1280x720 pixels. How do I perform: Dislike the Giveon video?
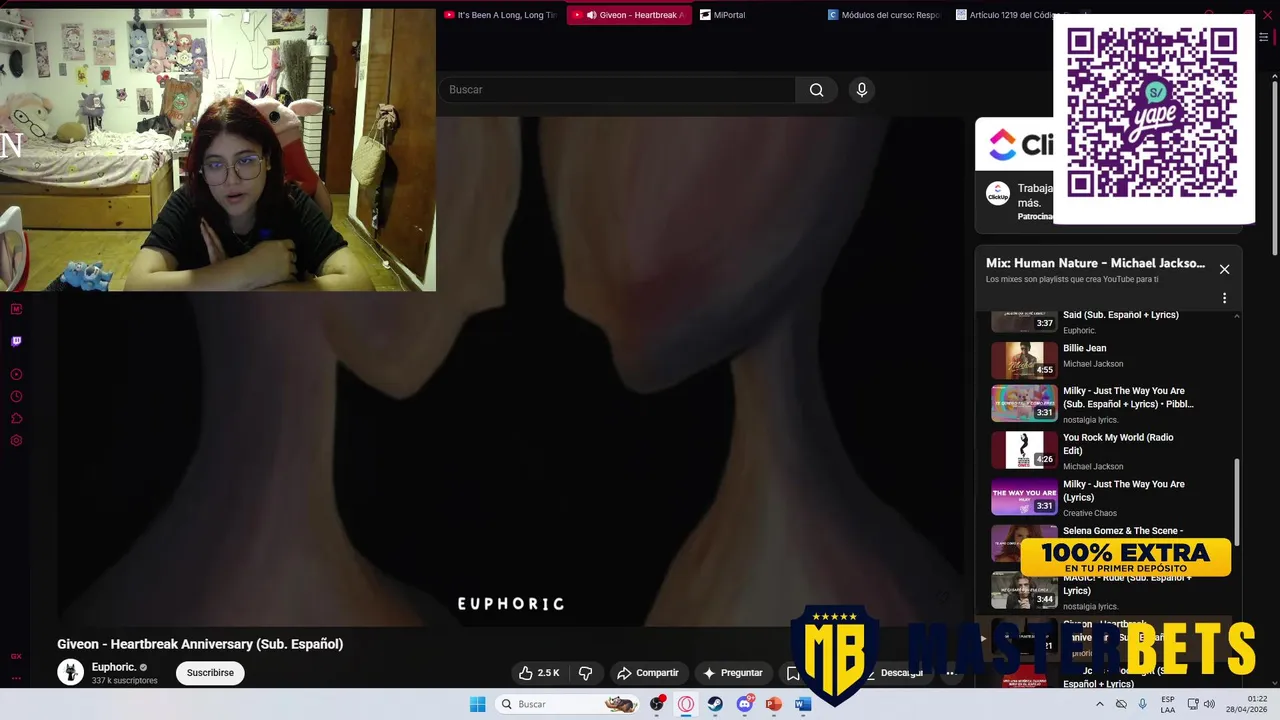coord(586,673)
